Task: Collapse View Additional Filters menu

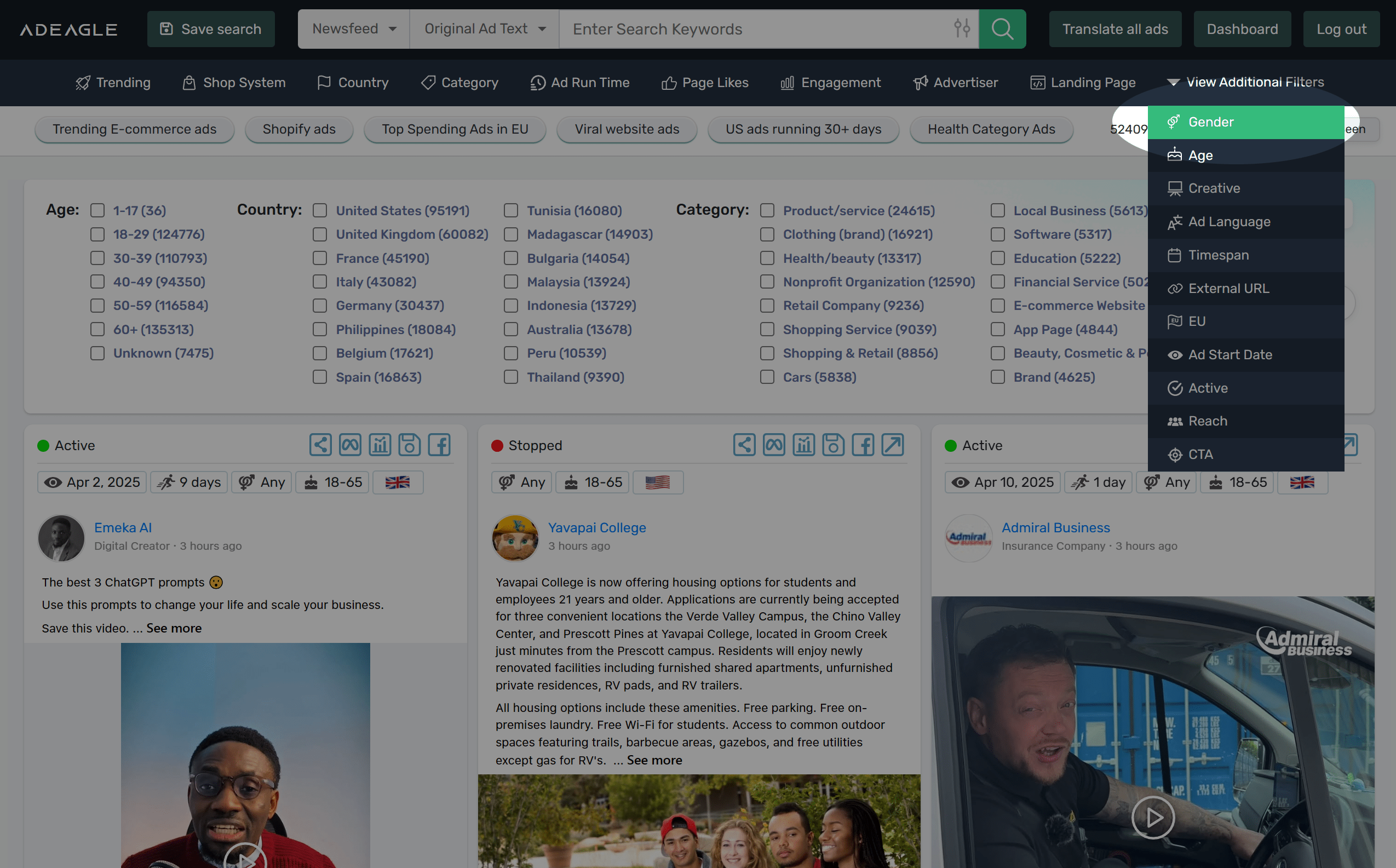Action: [x=1245, y=83]
